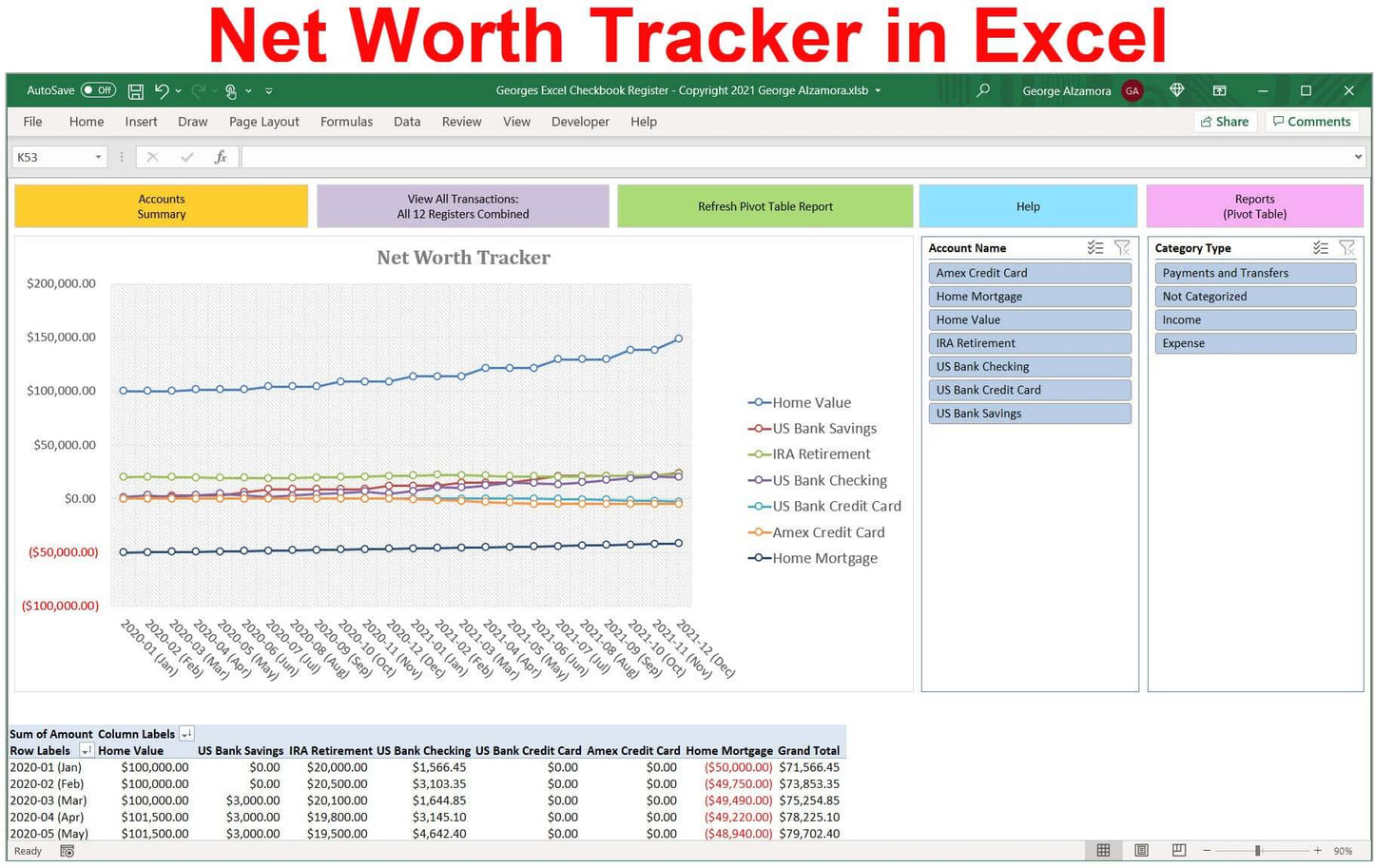The height and width of the screenshot is (868, 1374).
Task: Open the Accounts Summary sheet button
Action: pyautogui.click(x=161, y=206)
